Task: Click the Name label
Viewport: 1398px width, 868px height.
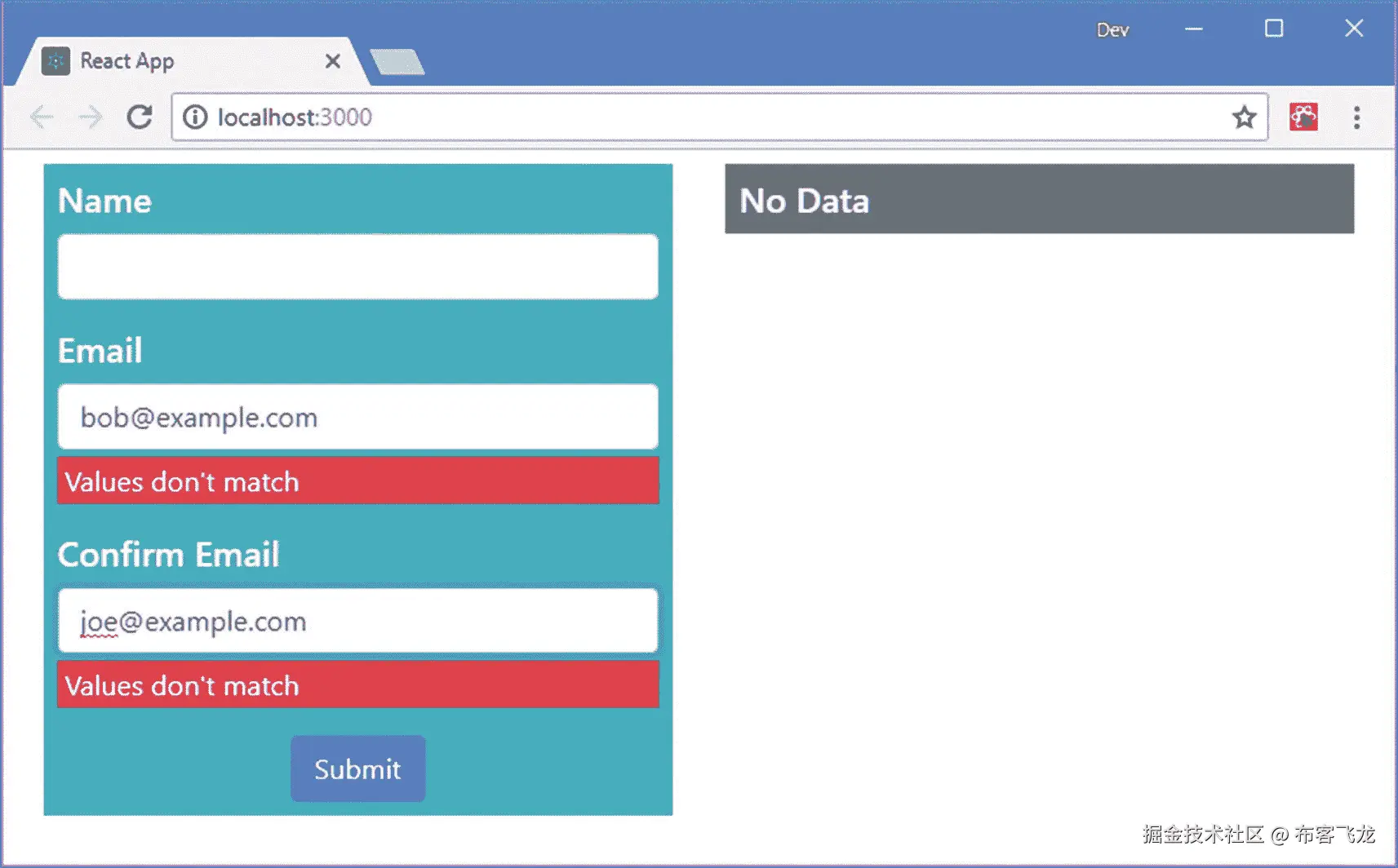Action: [x=104, y=201]
